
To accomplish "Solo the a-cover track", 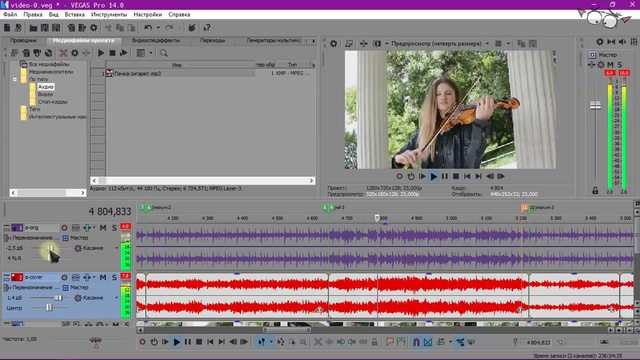I will (114, 278).
